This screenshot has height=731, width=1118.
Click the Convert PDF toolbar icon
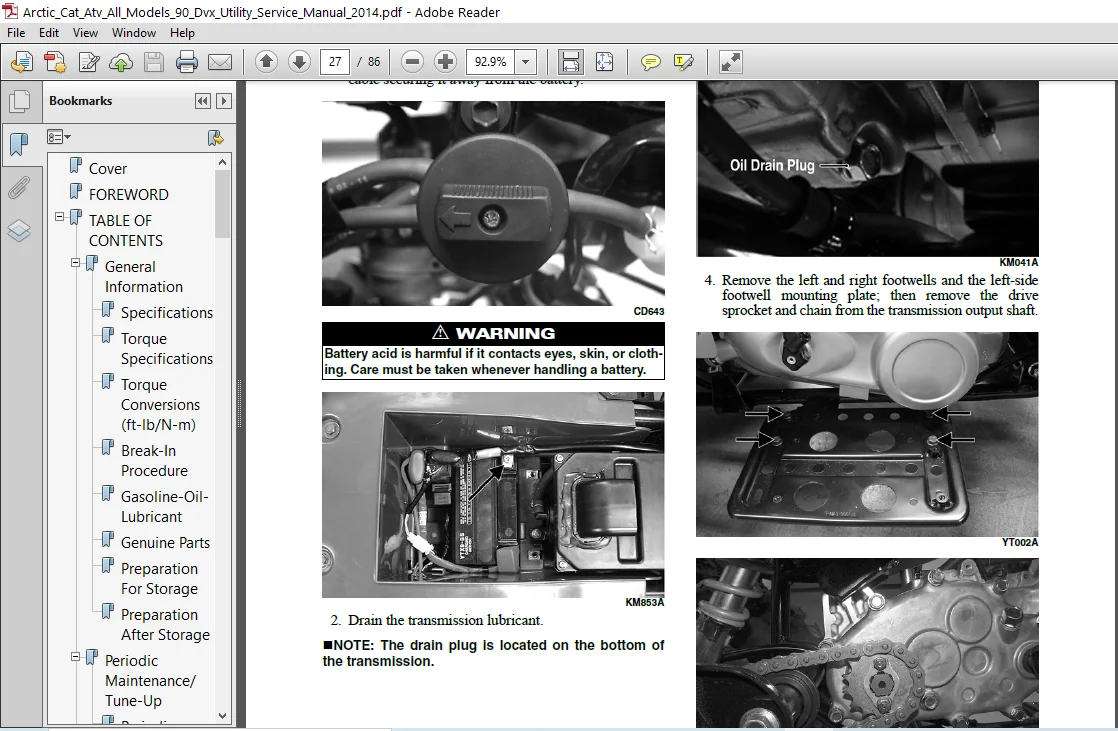(x=55, y=62)
